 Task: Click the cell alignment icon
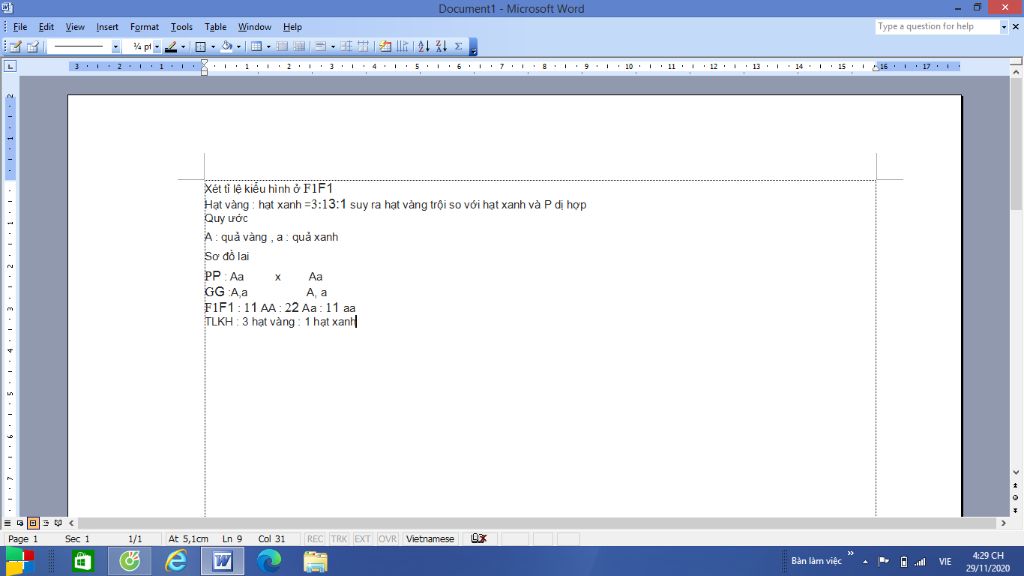[x=320, y=46]
